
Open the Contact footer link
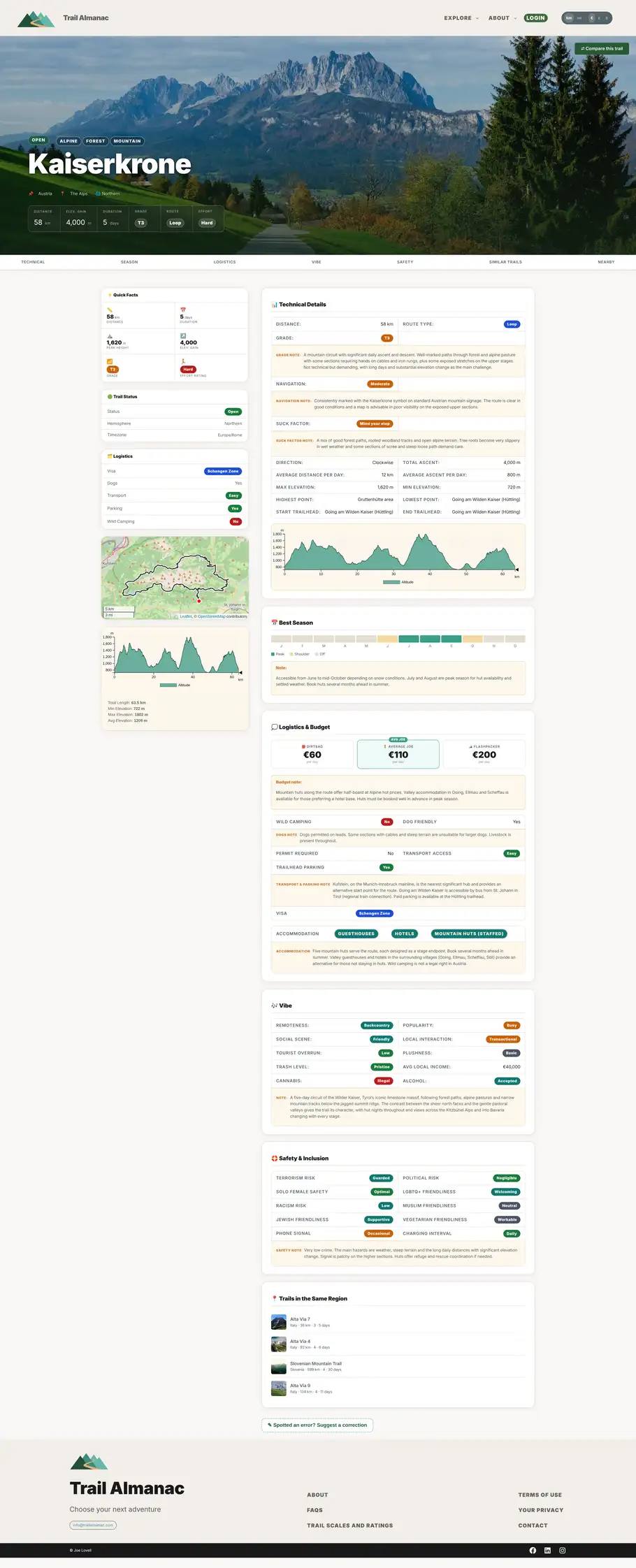(x=533, y=1525)
